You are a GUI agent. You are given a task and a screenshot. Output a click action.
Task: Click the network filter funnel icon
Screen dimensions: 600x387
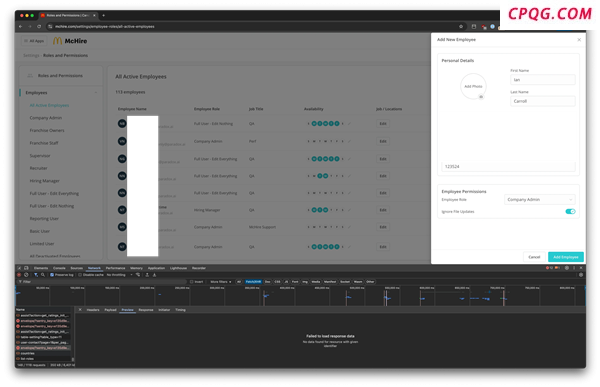pyautogui.click(x=36, y=275)
